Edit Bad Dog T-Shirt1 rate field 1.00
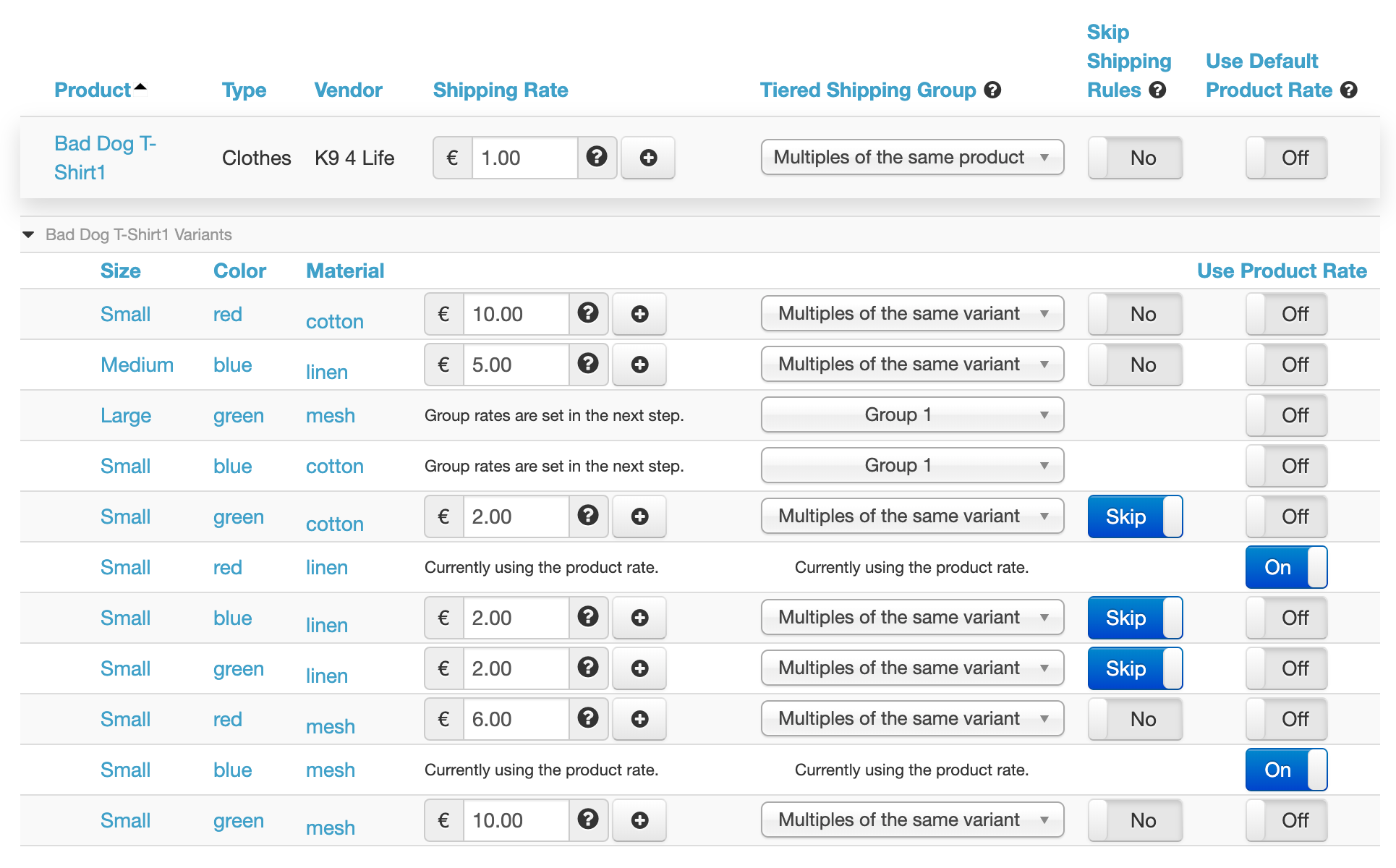 525,158
